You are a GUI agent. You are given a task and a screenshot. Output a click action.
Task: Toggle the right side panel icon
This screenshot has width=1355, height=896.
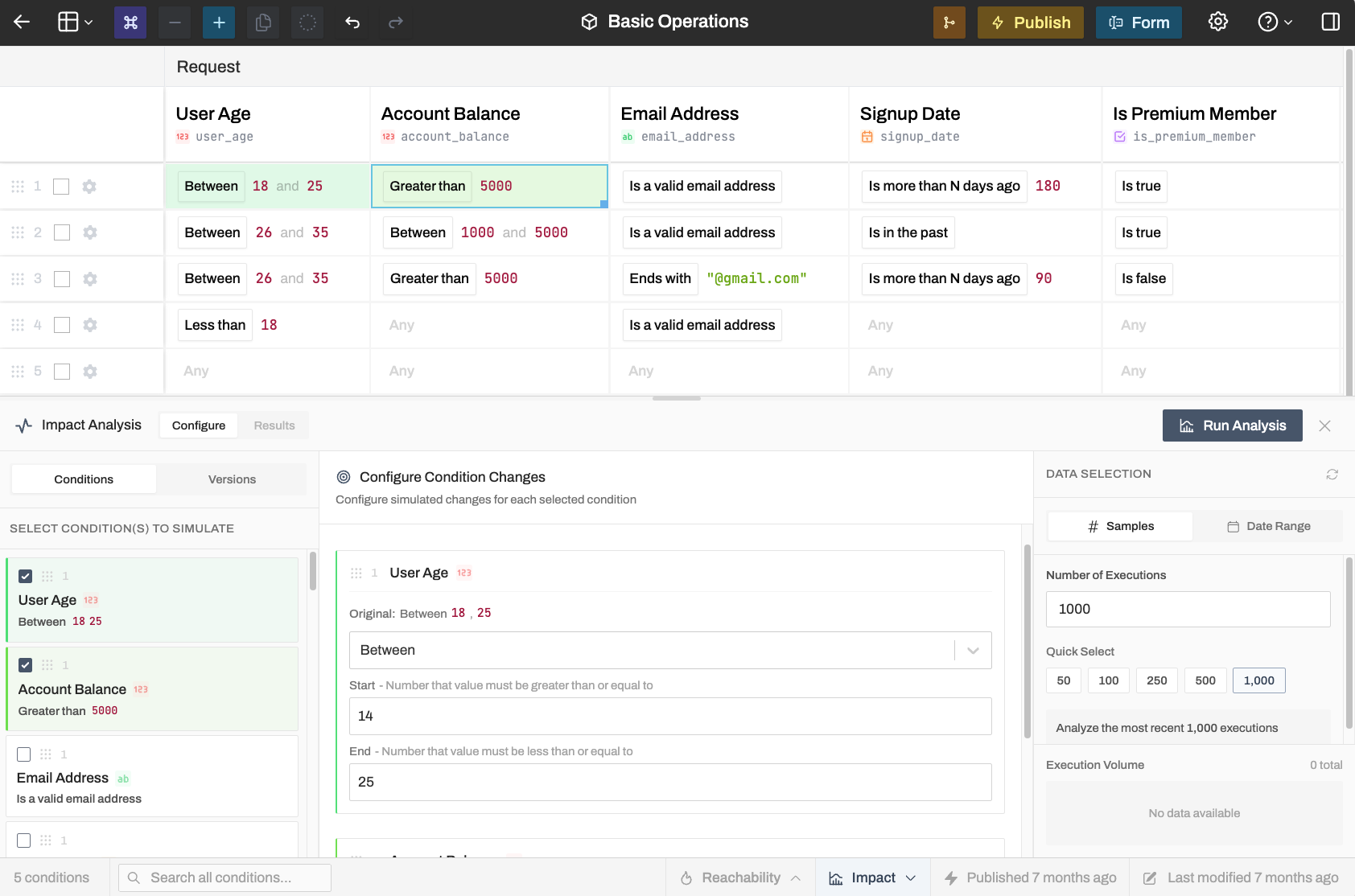coord(1330,23)
